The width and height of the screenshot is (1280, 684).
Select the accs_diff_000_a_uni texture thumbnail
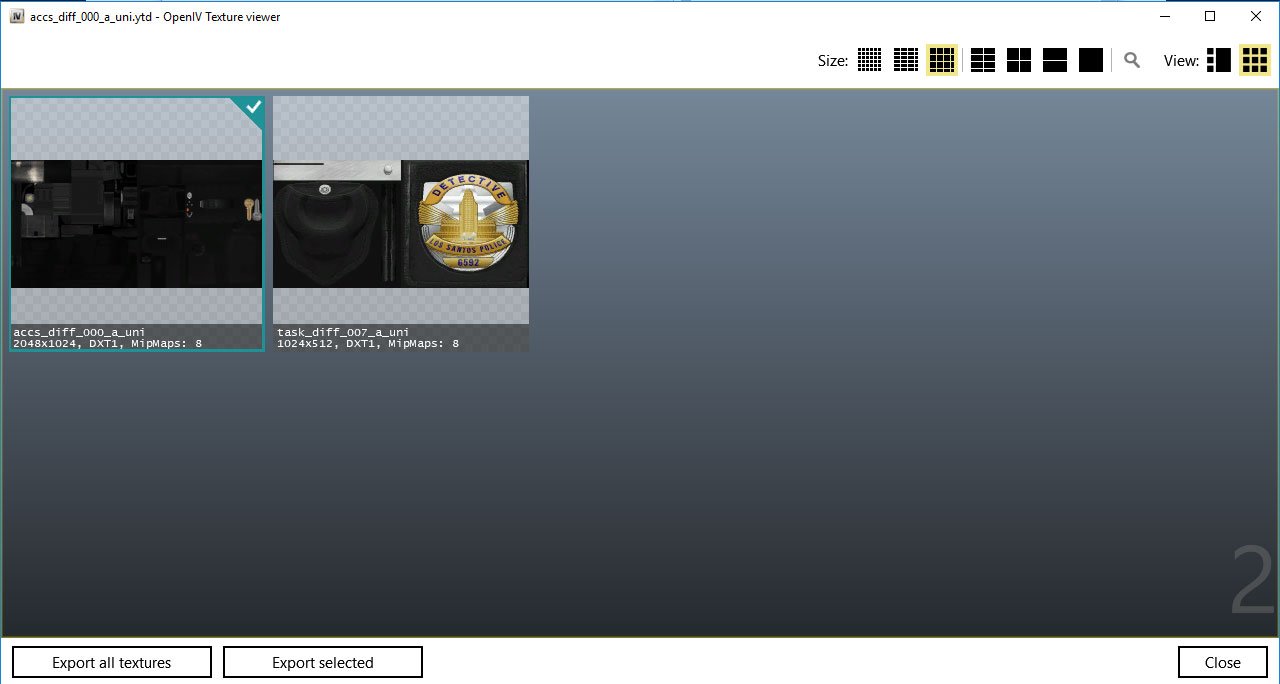tap(137, 223)
